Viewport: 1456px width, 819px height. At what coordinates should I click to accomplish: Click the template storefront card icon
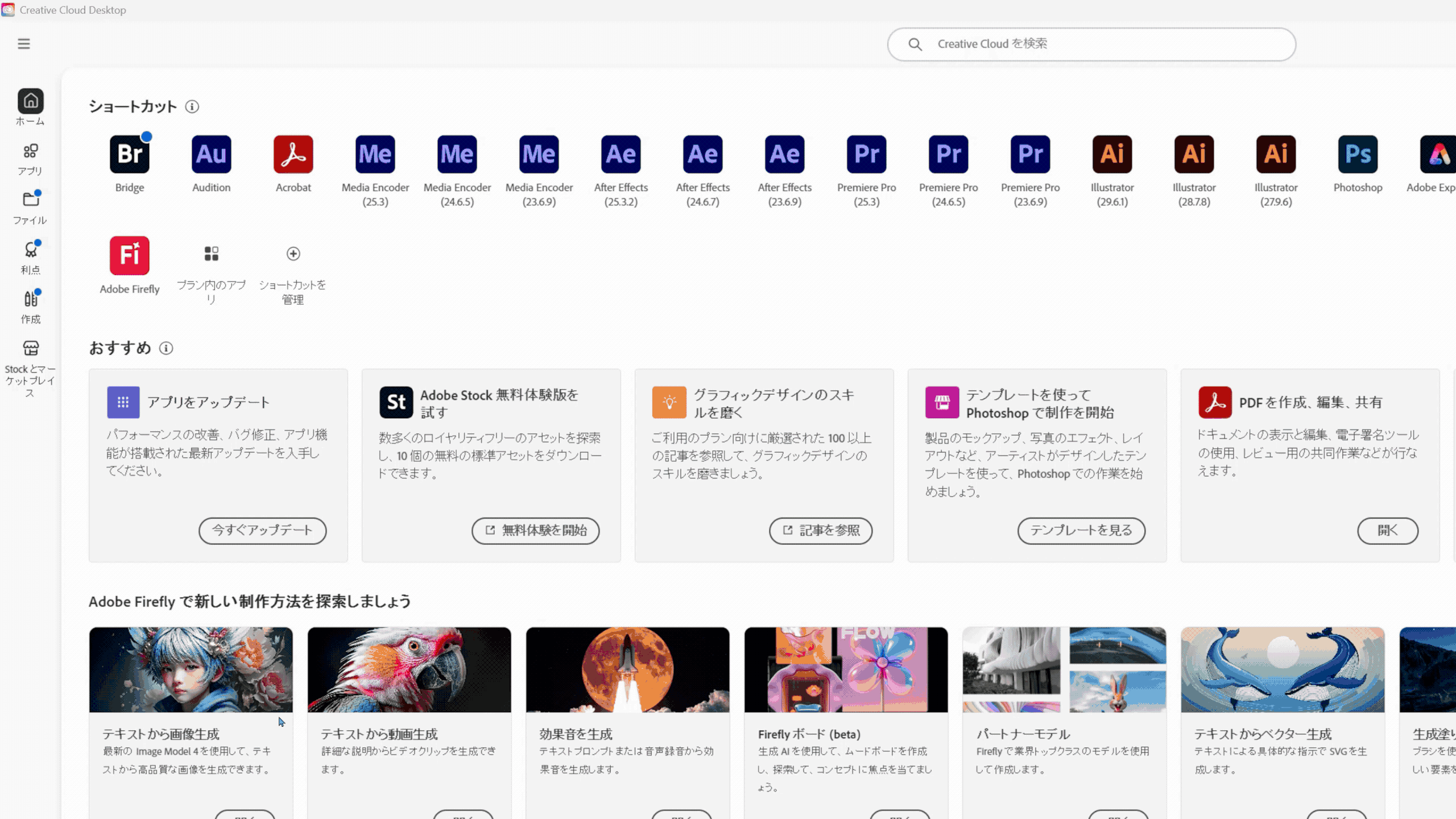(x=942, y=403)
